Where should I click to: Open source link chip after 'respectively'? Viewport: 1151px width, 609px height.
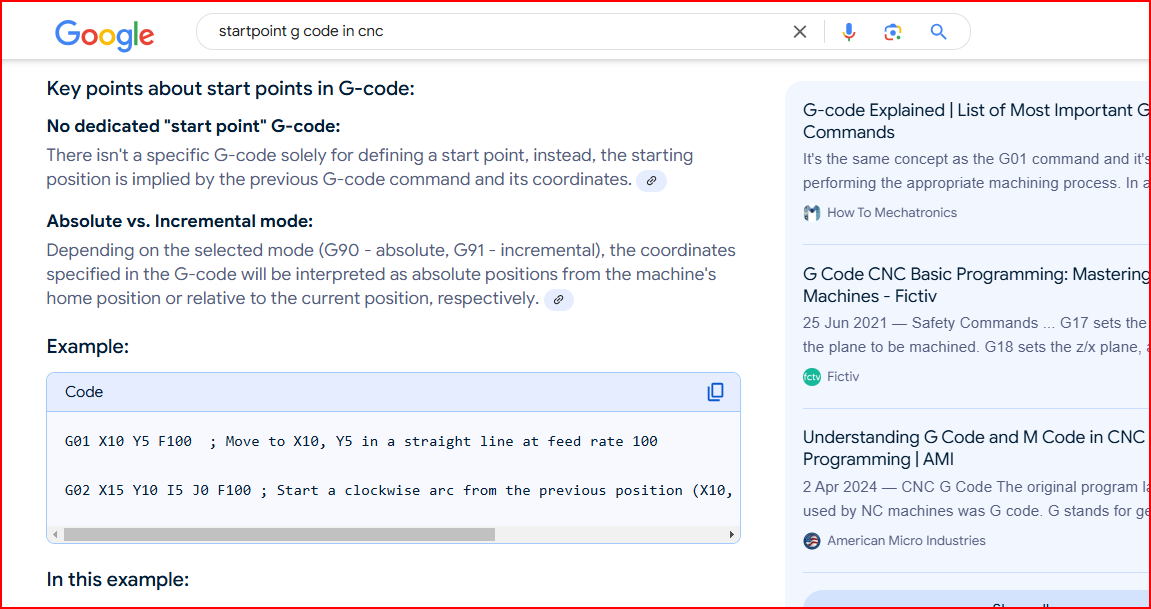[559, 299]
